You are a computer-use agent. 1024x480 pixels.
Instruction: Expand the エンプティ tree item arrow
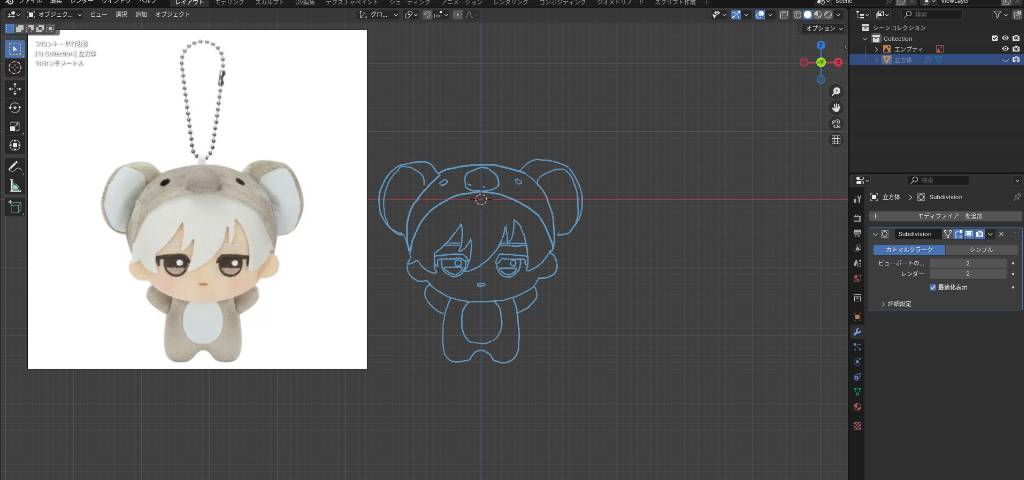tap(877, 49)
